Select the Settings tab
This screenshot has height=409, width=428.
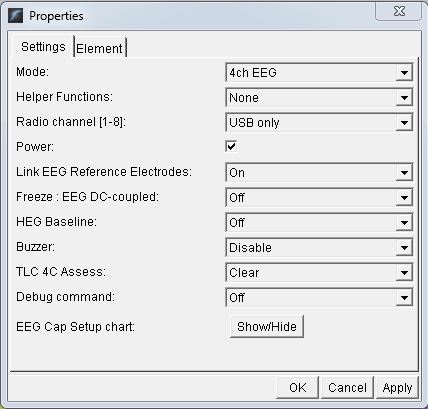click(x=43, y=46)
